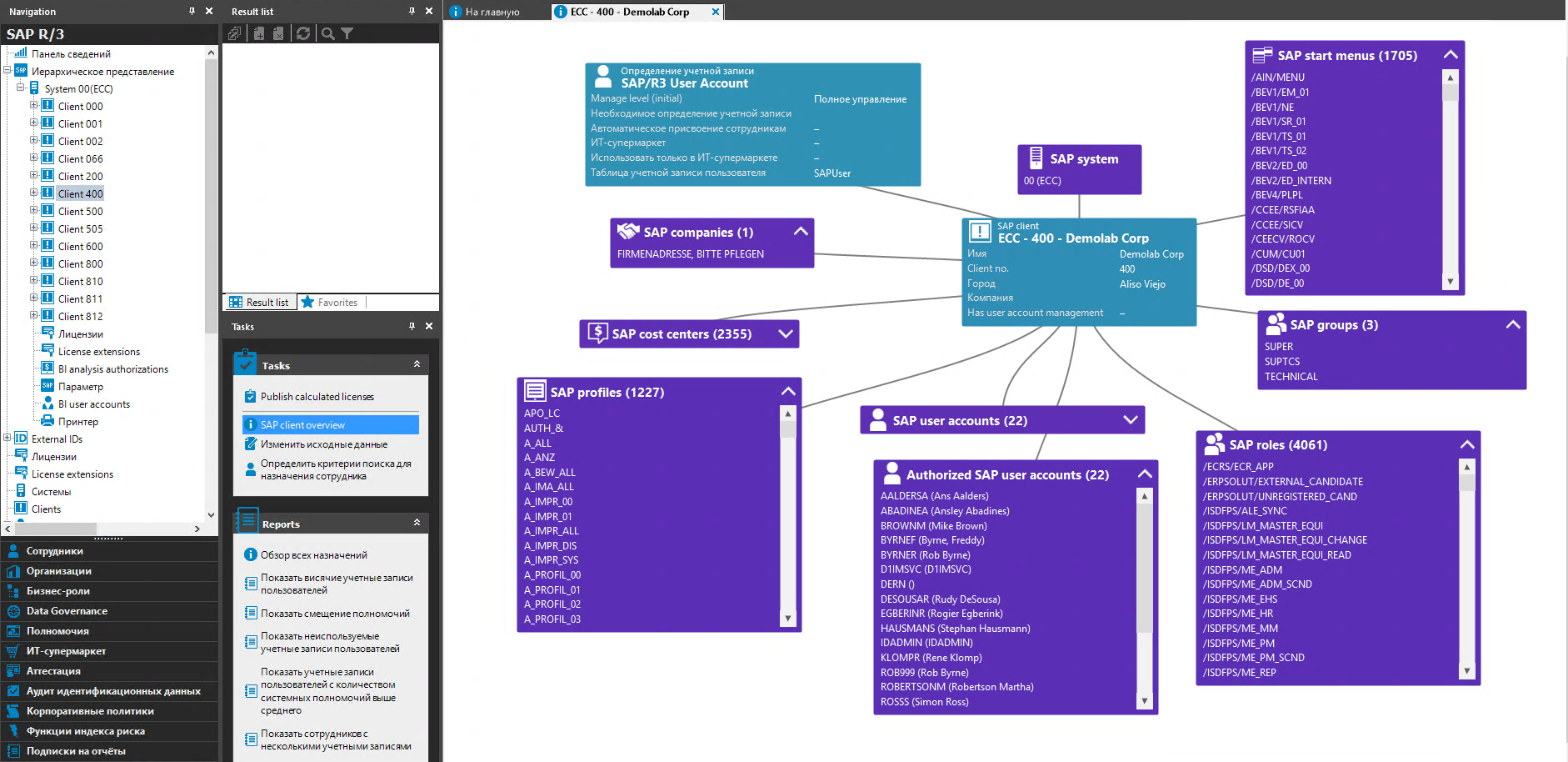The image size is (1568, 762).
Task: Open search with the magnifier icon
Action: click(x=328, y=33)
